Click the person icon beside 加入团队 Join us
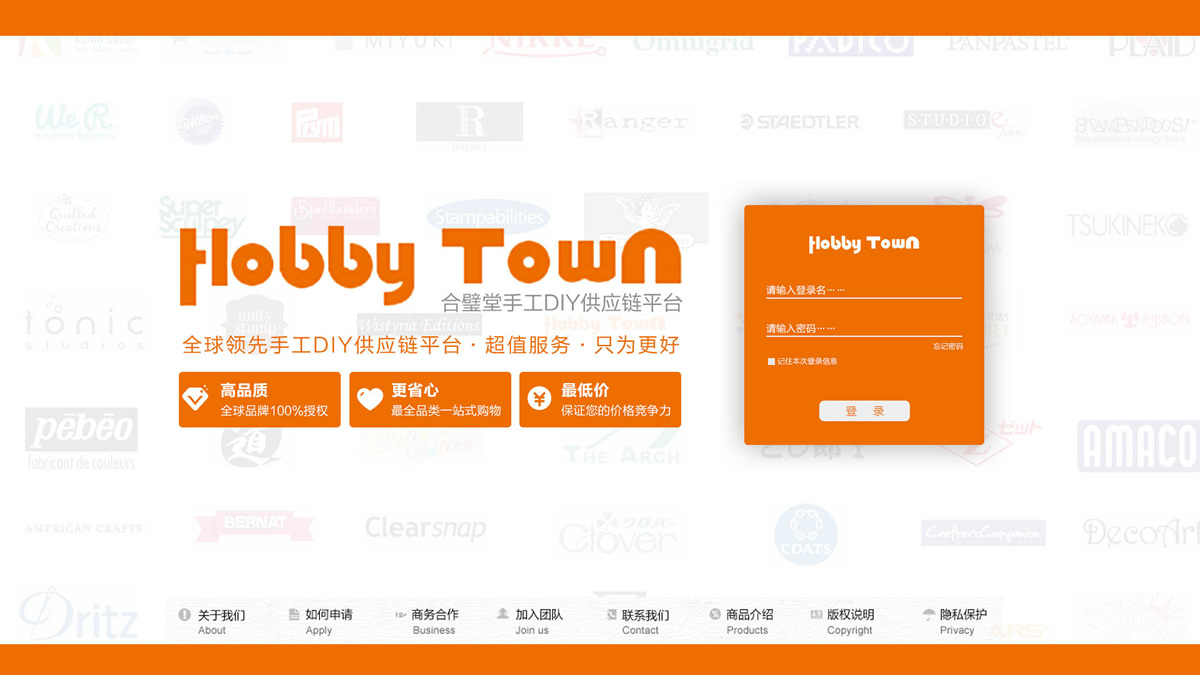The image size is (1200, 675). click(x=503, y=614)
